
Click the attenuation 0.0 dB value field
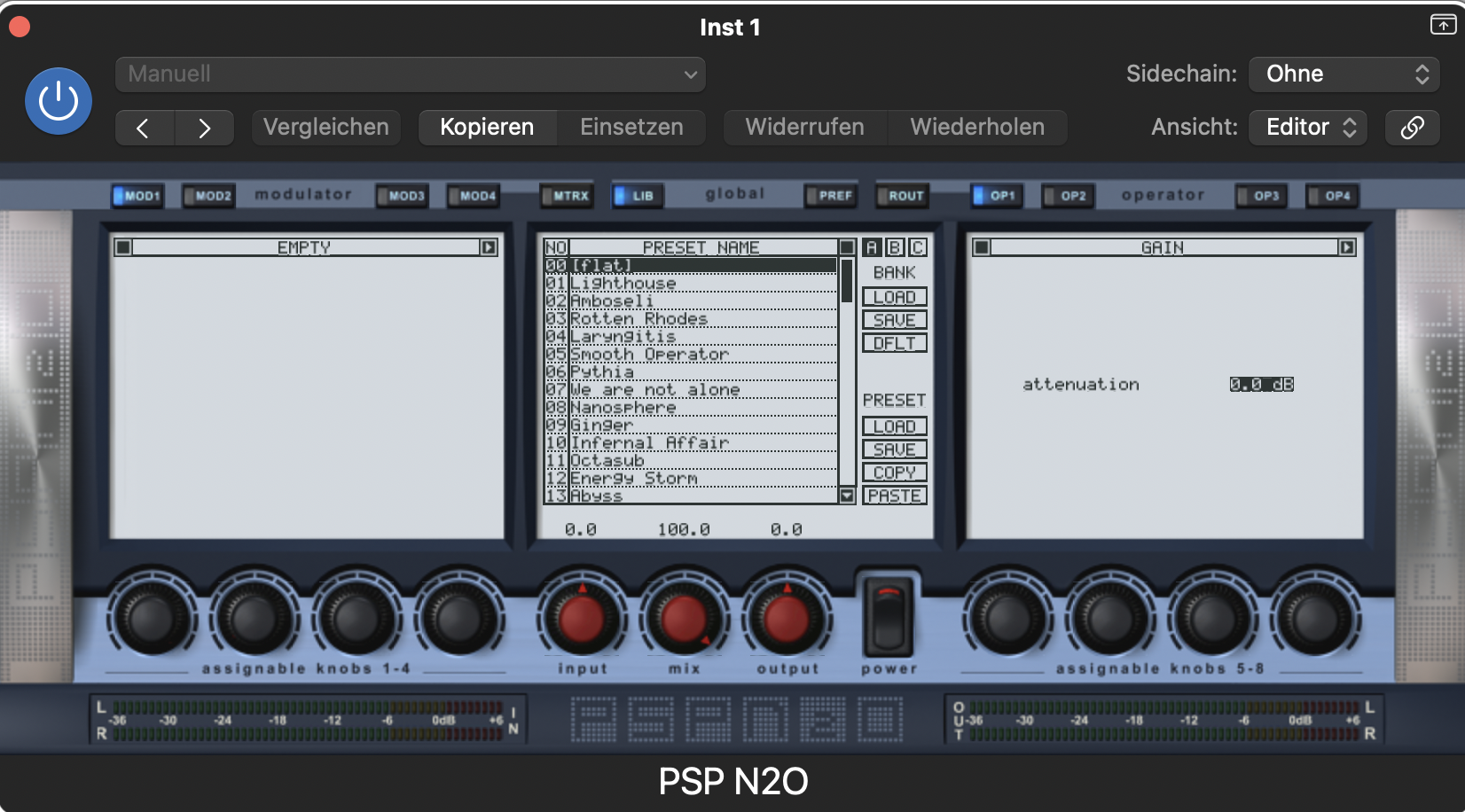1261,384
